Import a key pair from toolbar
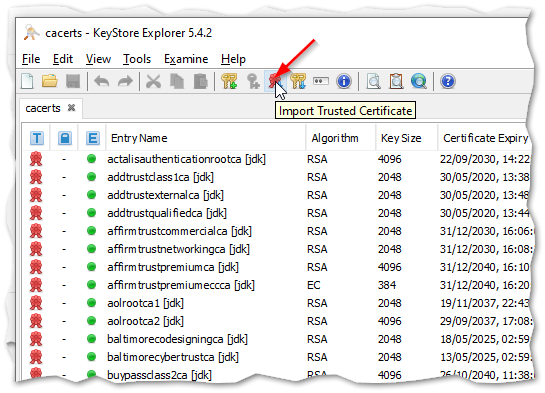Viewport: 545px width, 393px height. [298, 81]
